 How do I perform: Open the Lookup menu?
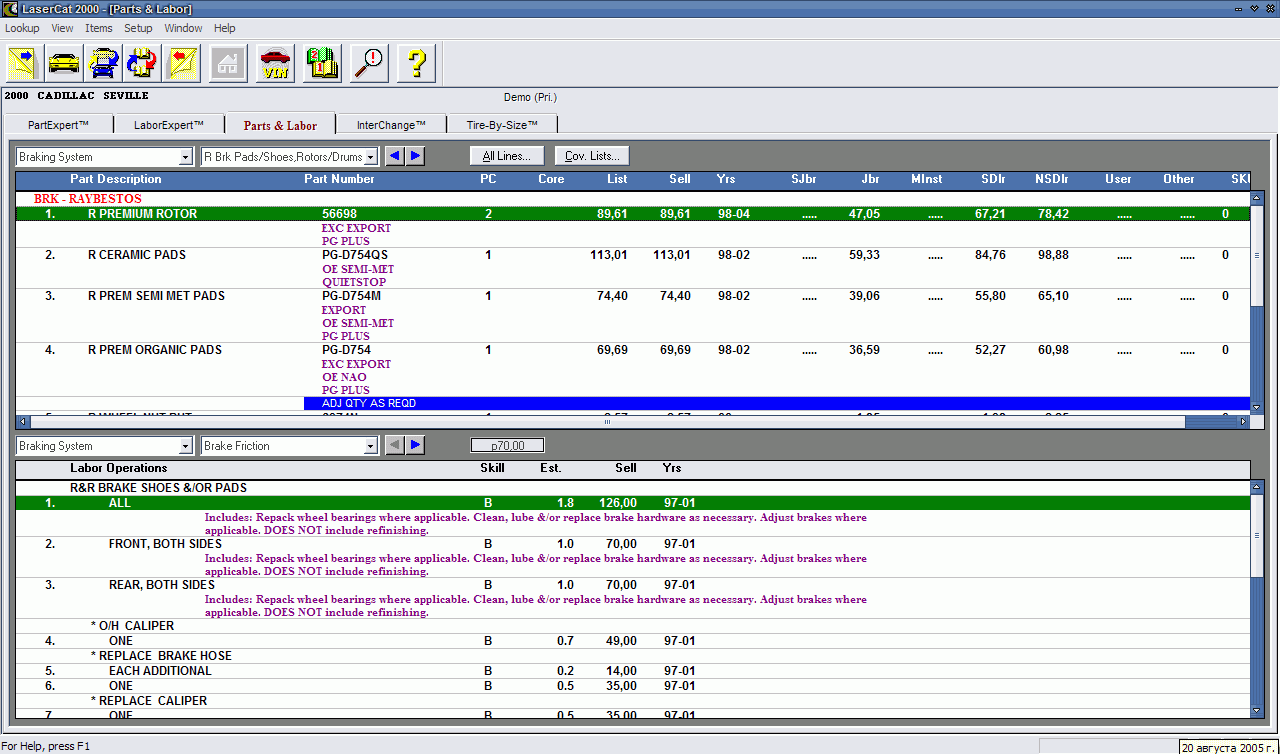point(22,28)
